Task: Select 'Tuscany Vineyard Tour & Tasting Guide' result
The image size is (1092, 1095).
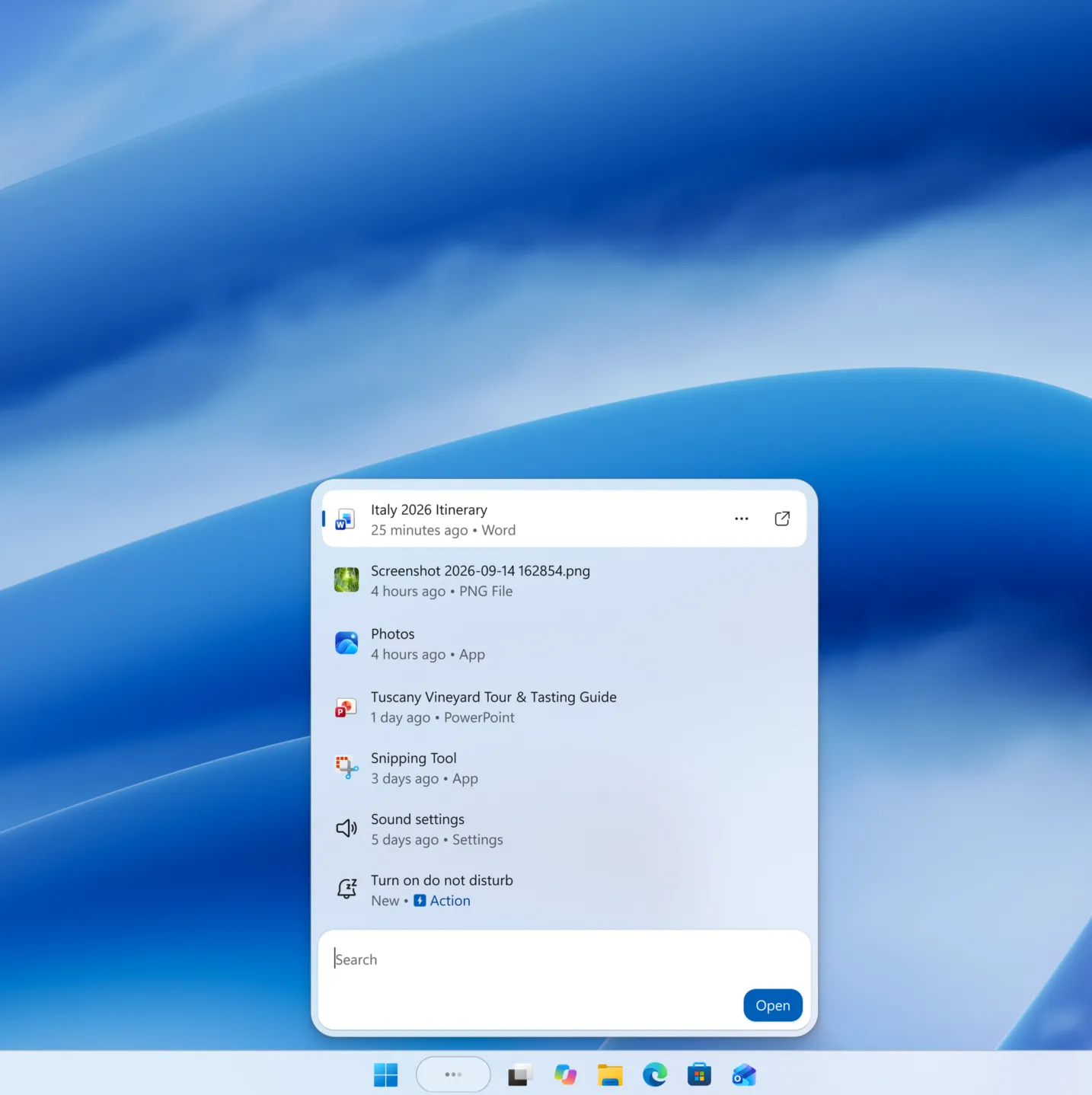Action: [x=493, y=697]
